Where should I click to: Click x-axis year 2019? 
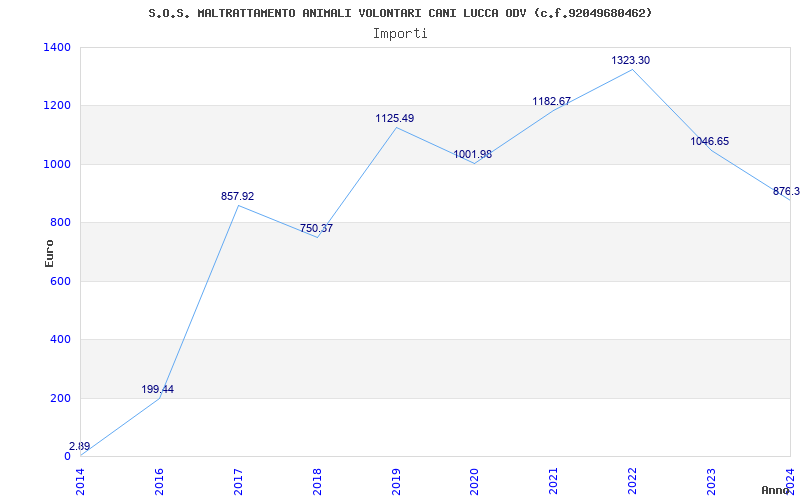coord(396,481)
